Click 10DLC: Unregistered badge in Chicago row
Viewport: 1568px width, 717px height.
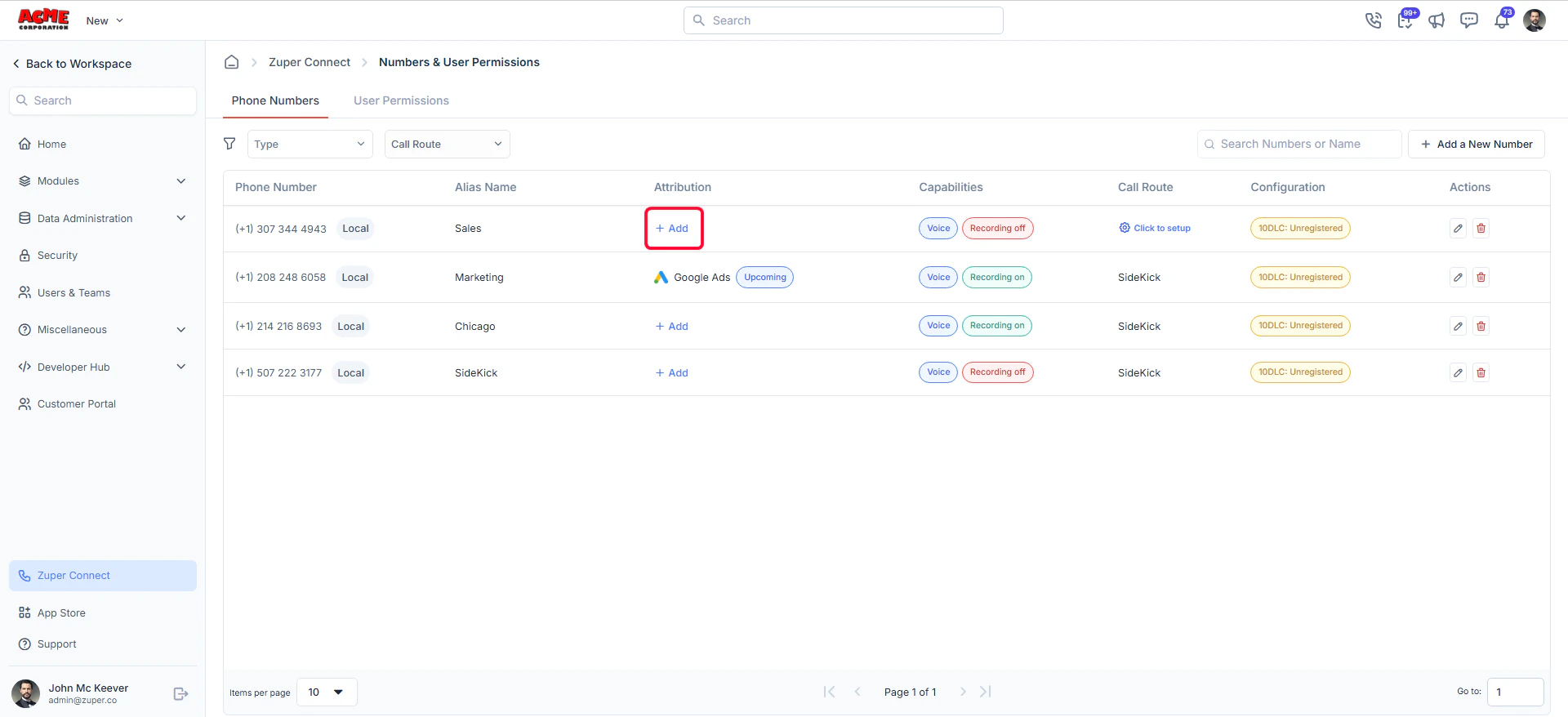[1300, 326]
